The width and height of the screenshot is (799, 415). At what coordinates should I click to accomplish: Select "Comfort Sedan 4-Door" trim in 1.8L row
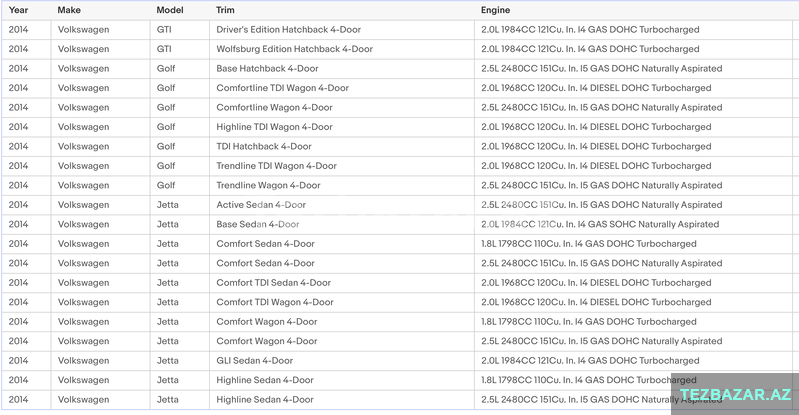click(265, 244)
